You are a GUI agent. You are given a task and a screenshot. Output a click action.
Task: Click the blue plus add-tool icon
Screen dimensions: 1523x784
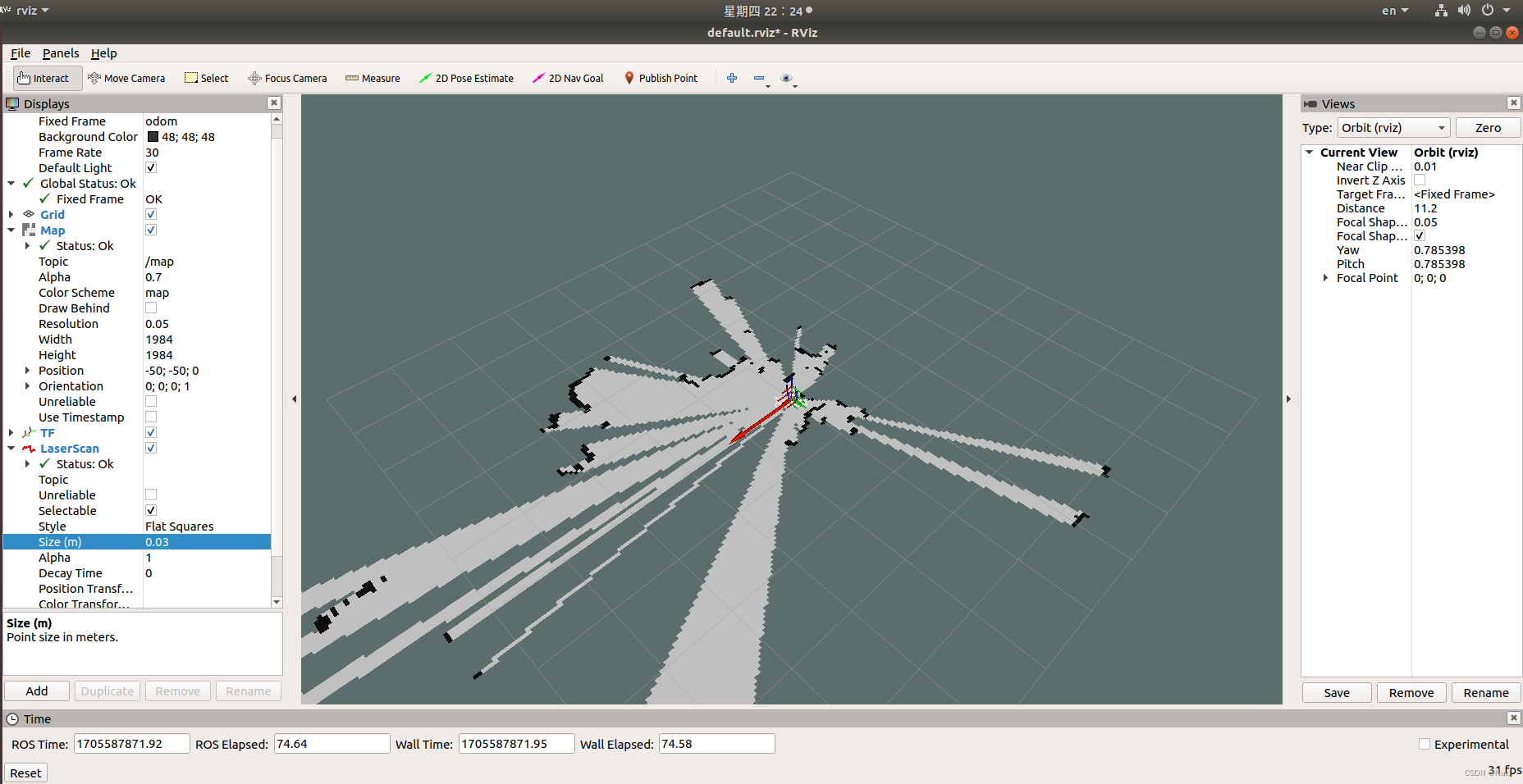point(732,78)
